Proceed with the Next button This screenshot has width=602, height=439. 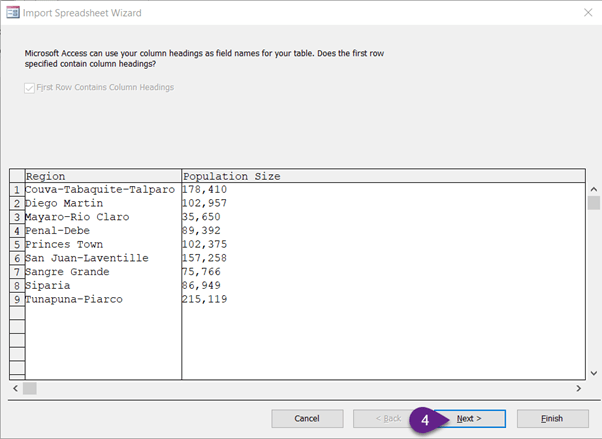469,418
